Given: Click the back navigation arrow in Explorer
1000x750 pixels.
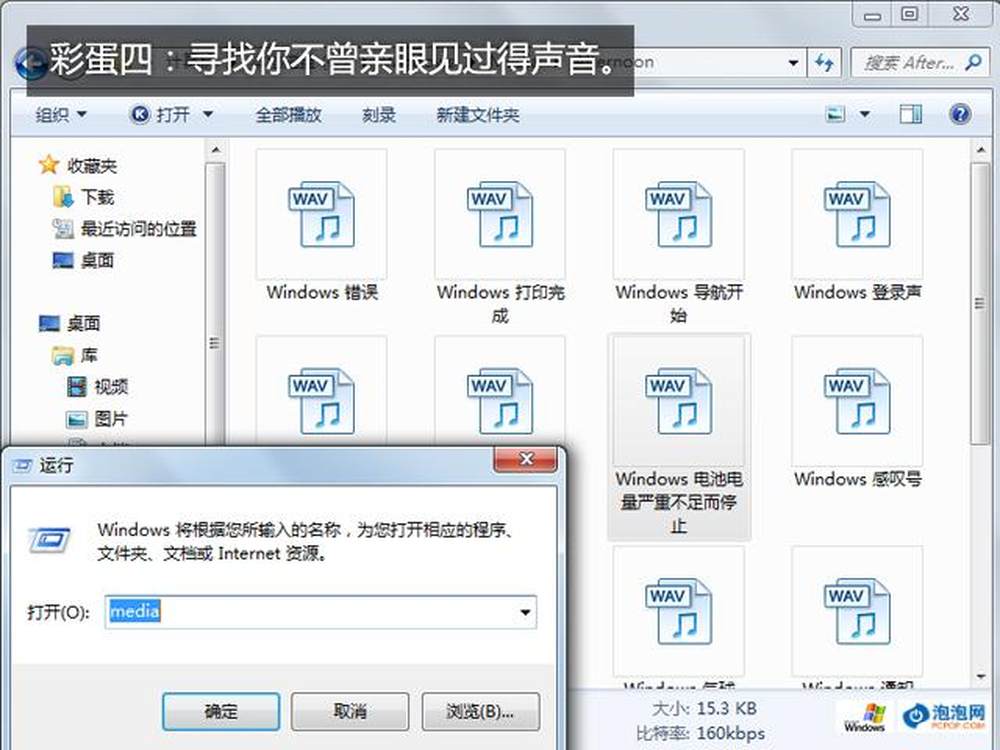Looking at the screenshot, I should pos(29,62).
